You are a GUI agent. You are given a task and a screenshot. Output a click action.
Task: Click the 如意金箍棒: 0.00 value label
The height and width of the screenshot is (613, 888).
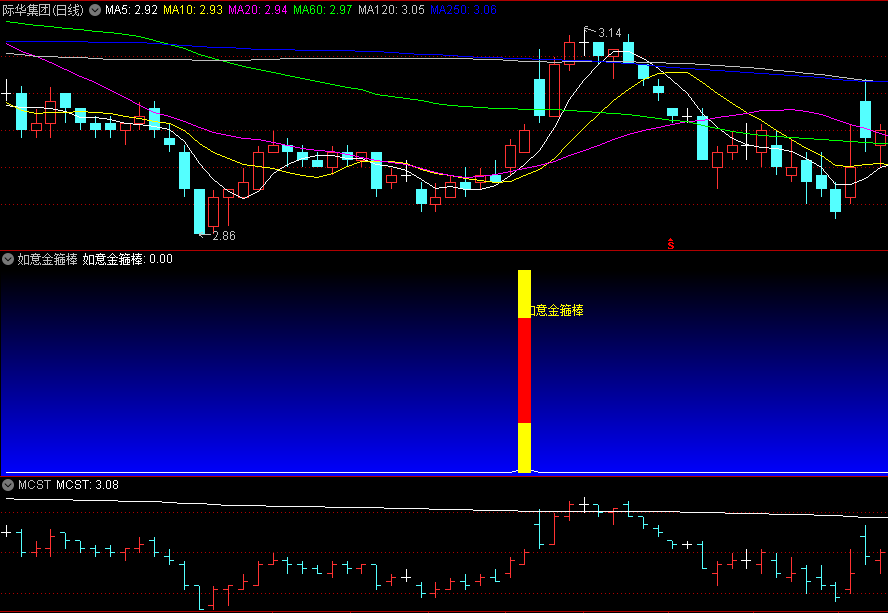coord(128,259)
